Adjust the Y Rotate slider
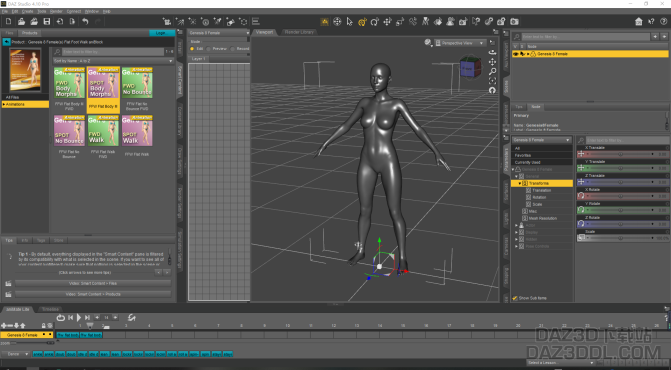The image size is (671, 370). coord(620,210)
